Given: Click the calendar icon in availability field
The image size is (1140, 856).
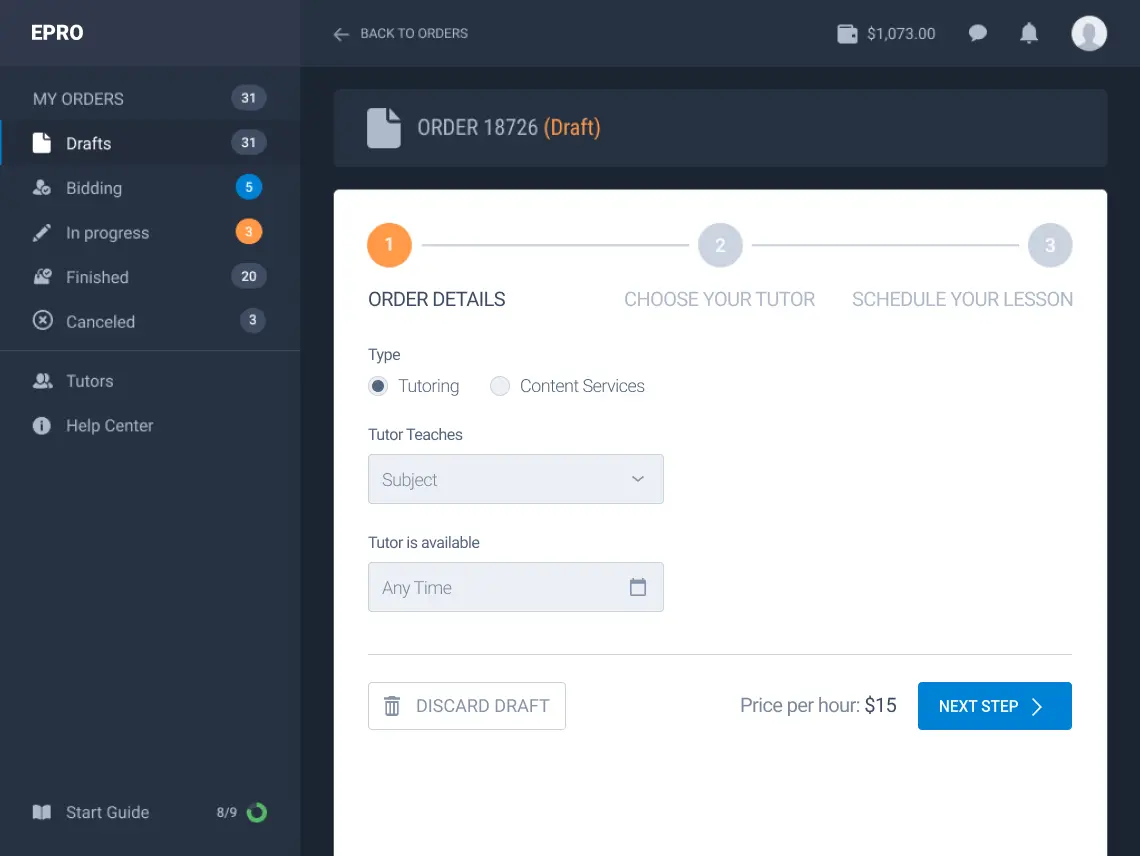Looking at the screenshot, I should tap(638, 587).
